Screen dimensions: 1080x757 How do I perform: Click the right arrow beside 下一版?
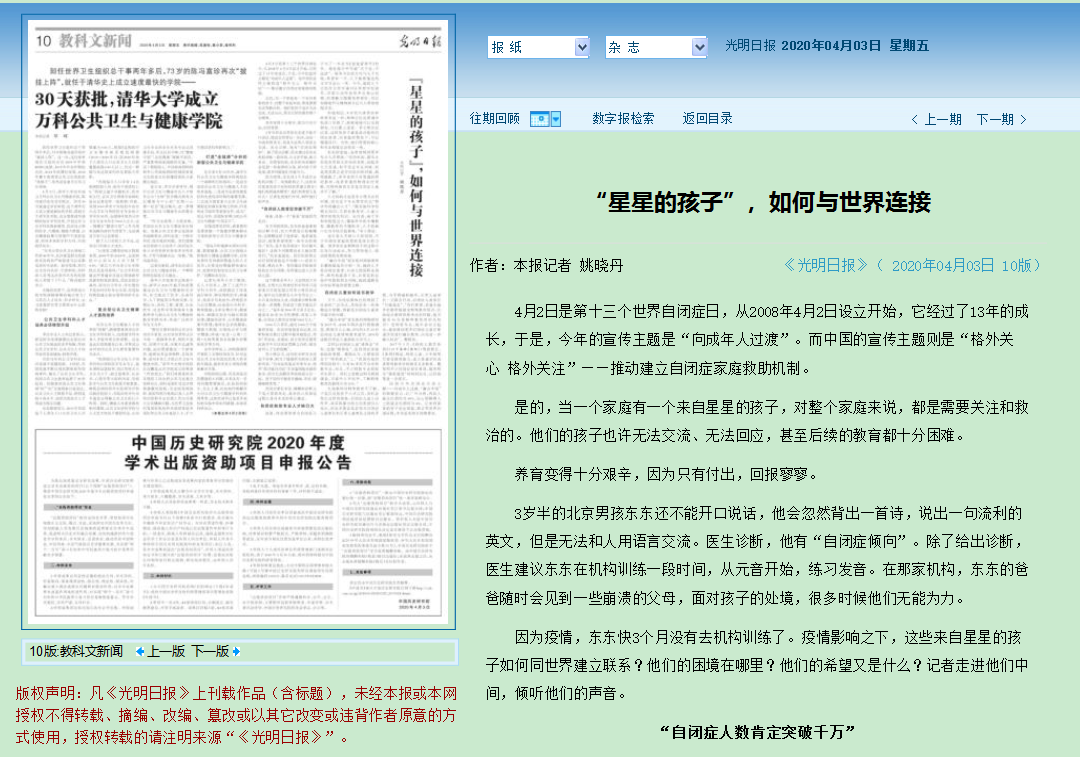[236, 651]
